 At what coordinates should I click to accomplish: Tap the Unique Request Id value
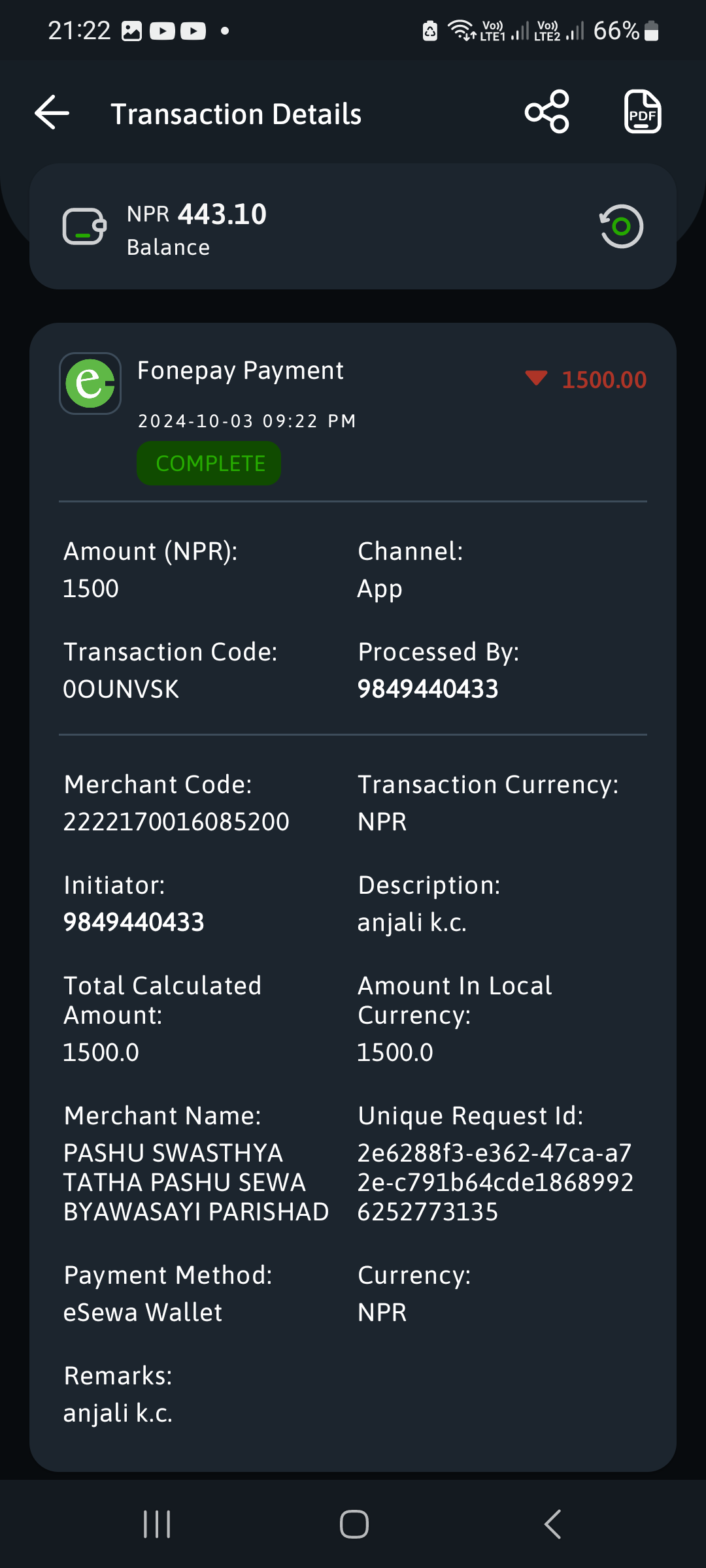point(495,1183)
